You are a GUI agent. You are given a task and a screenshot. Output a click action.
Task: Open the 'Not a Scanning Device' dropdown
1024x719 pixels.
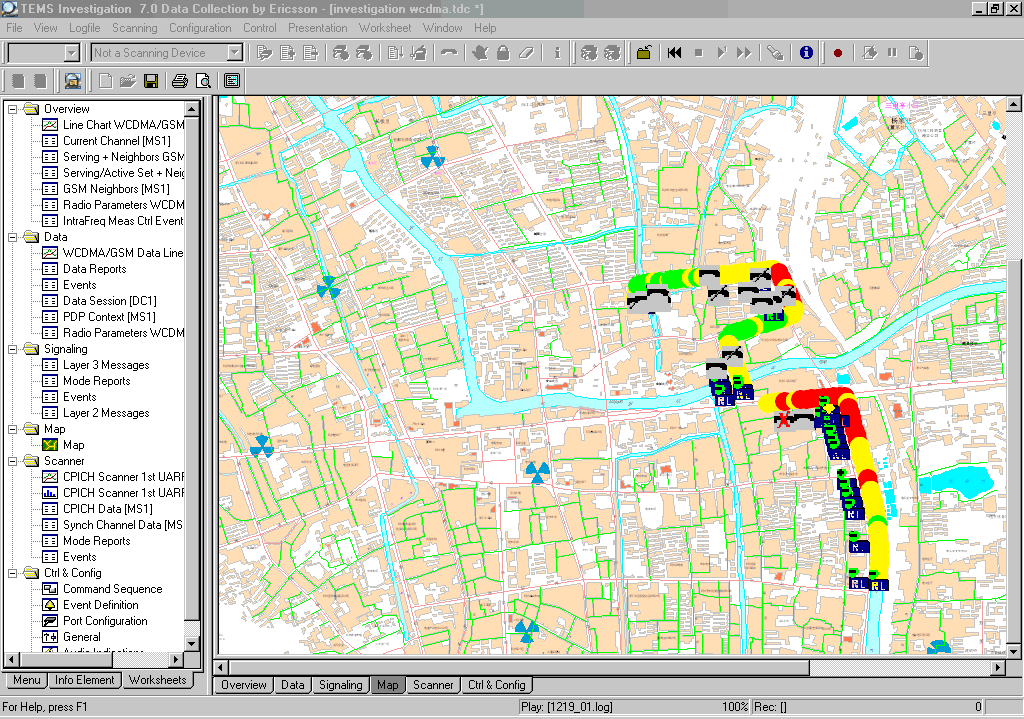[235, 53]
